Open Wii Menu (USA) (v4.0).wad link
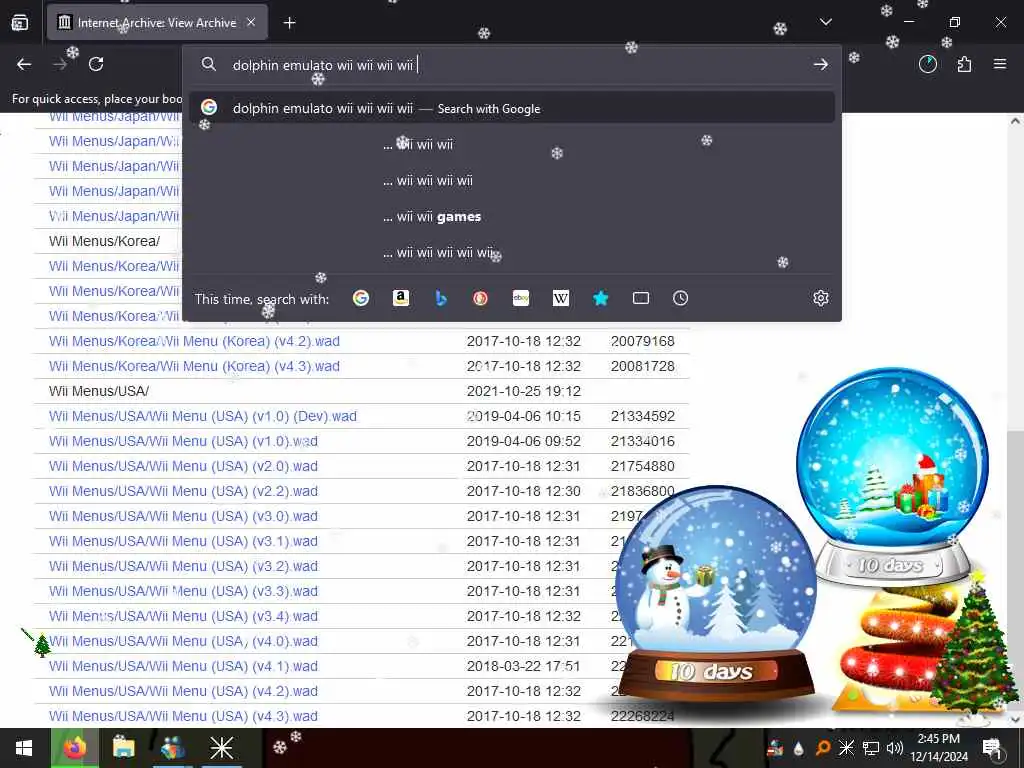The height and width of the screenshot is (768, 1024). (183, 641)
